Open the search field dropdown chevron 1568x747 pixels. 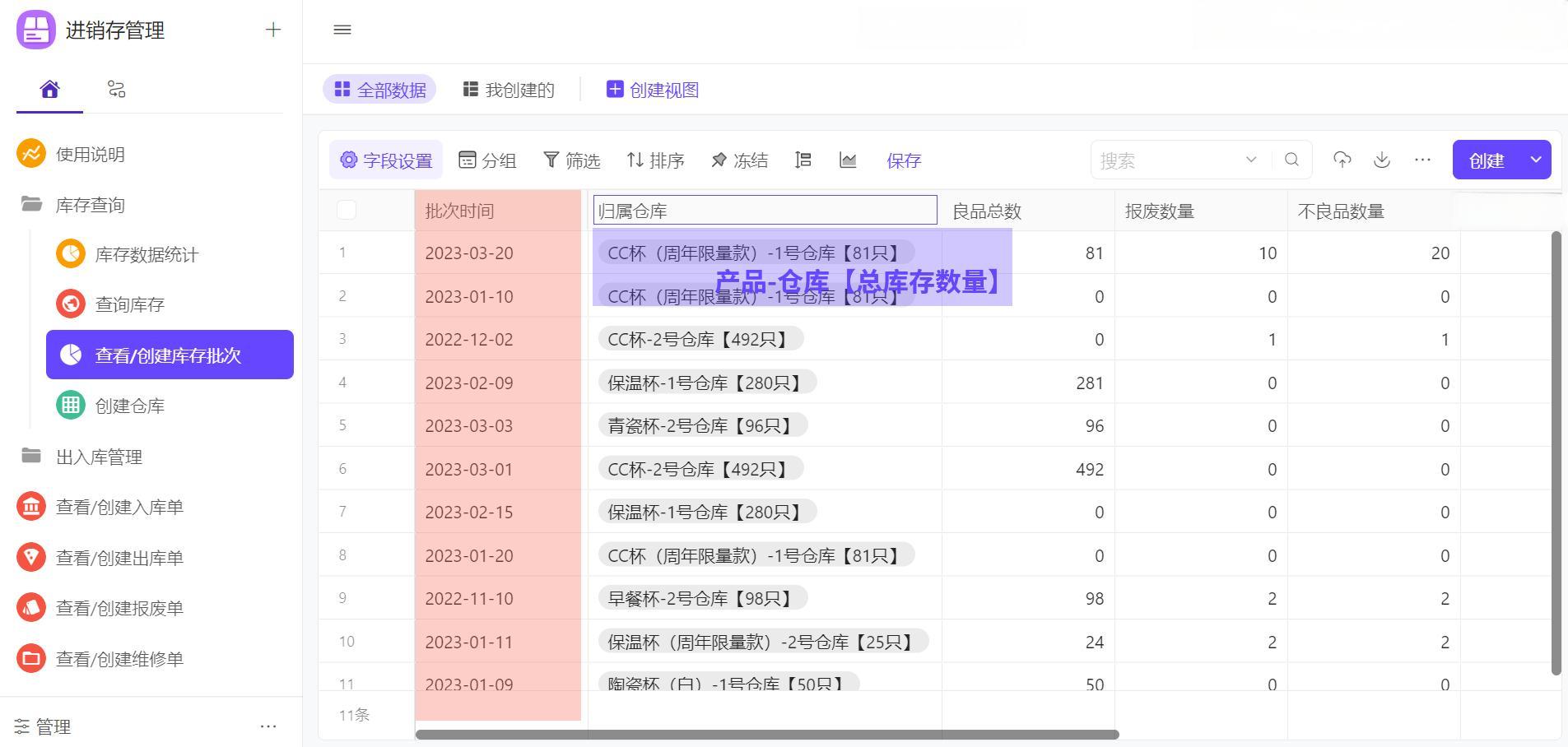tap(1251, 160)
